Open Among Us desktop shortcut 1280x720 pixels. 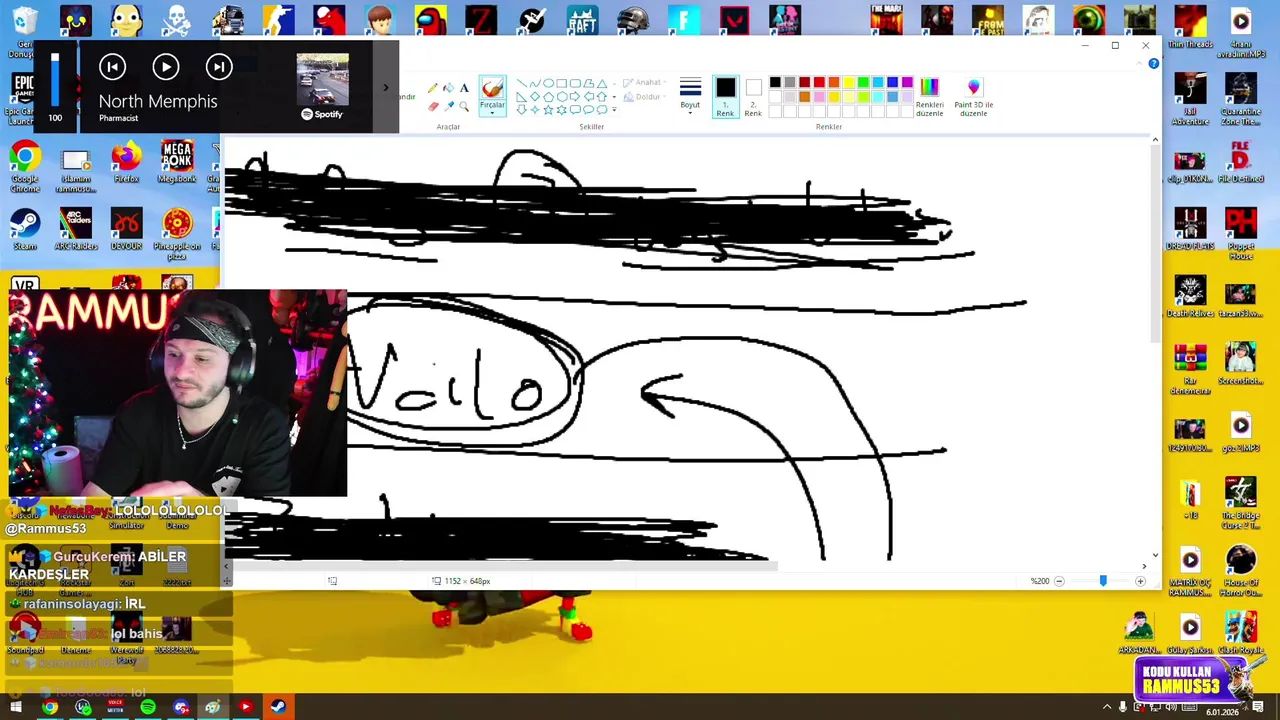(431, 20)
